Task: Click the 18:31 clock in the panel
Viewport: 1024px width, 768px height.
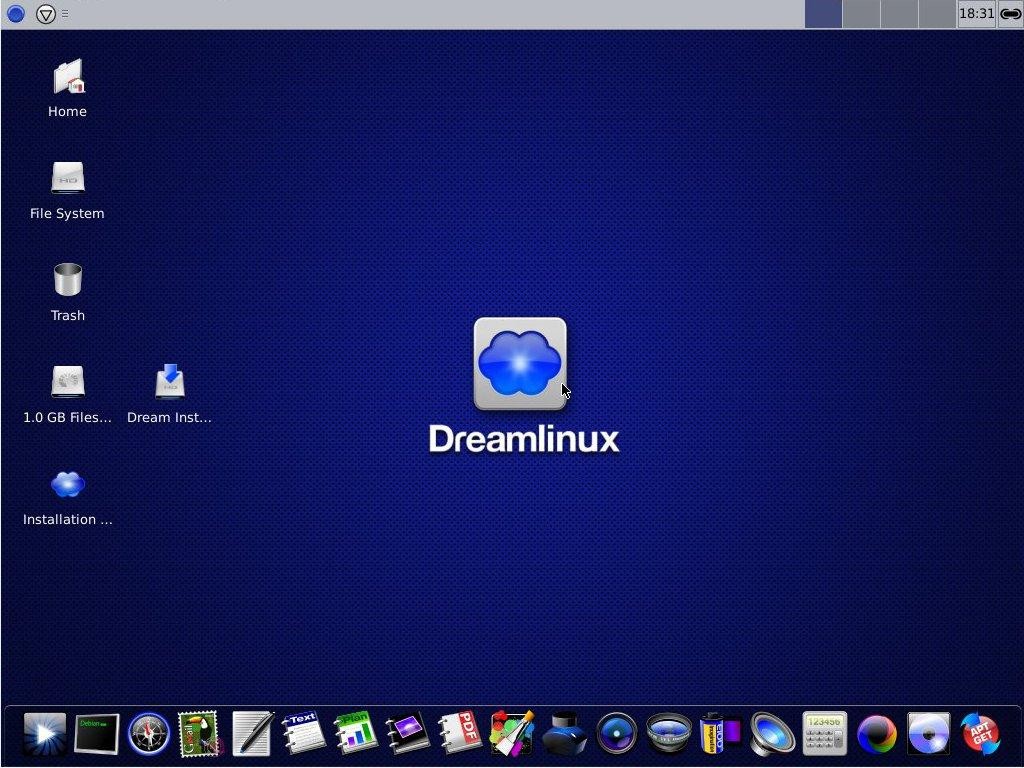Action: (976, 14)
